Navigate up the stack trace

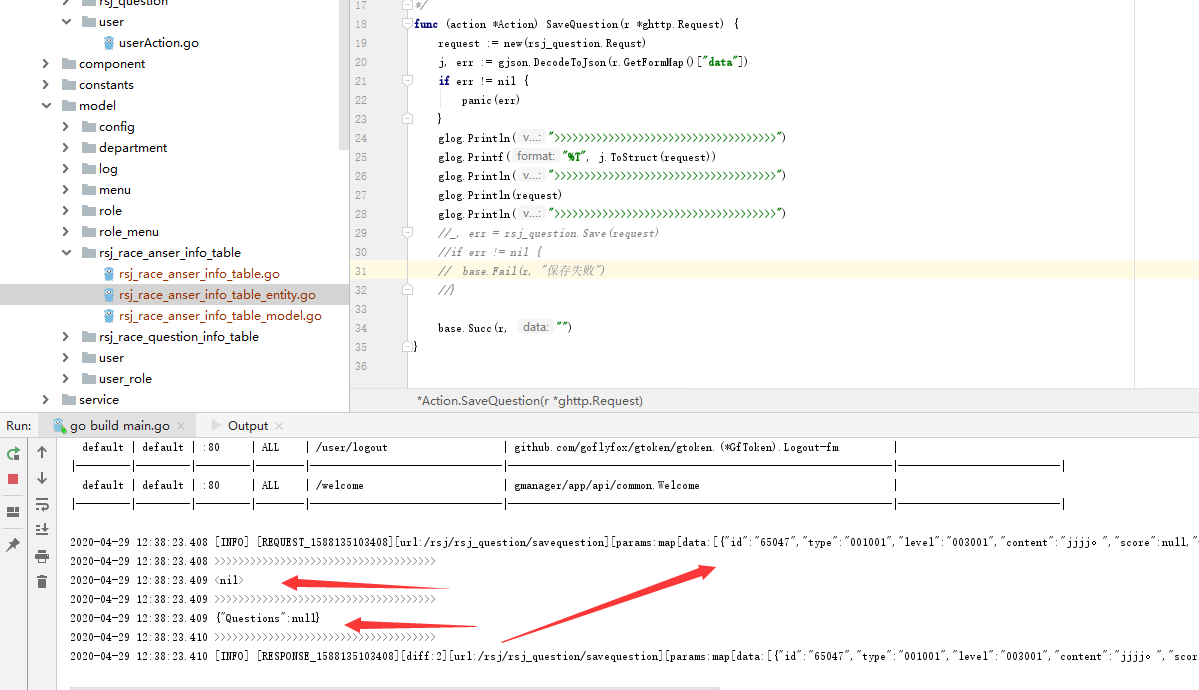[40, 452]
